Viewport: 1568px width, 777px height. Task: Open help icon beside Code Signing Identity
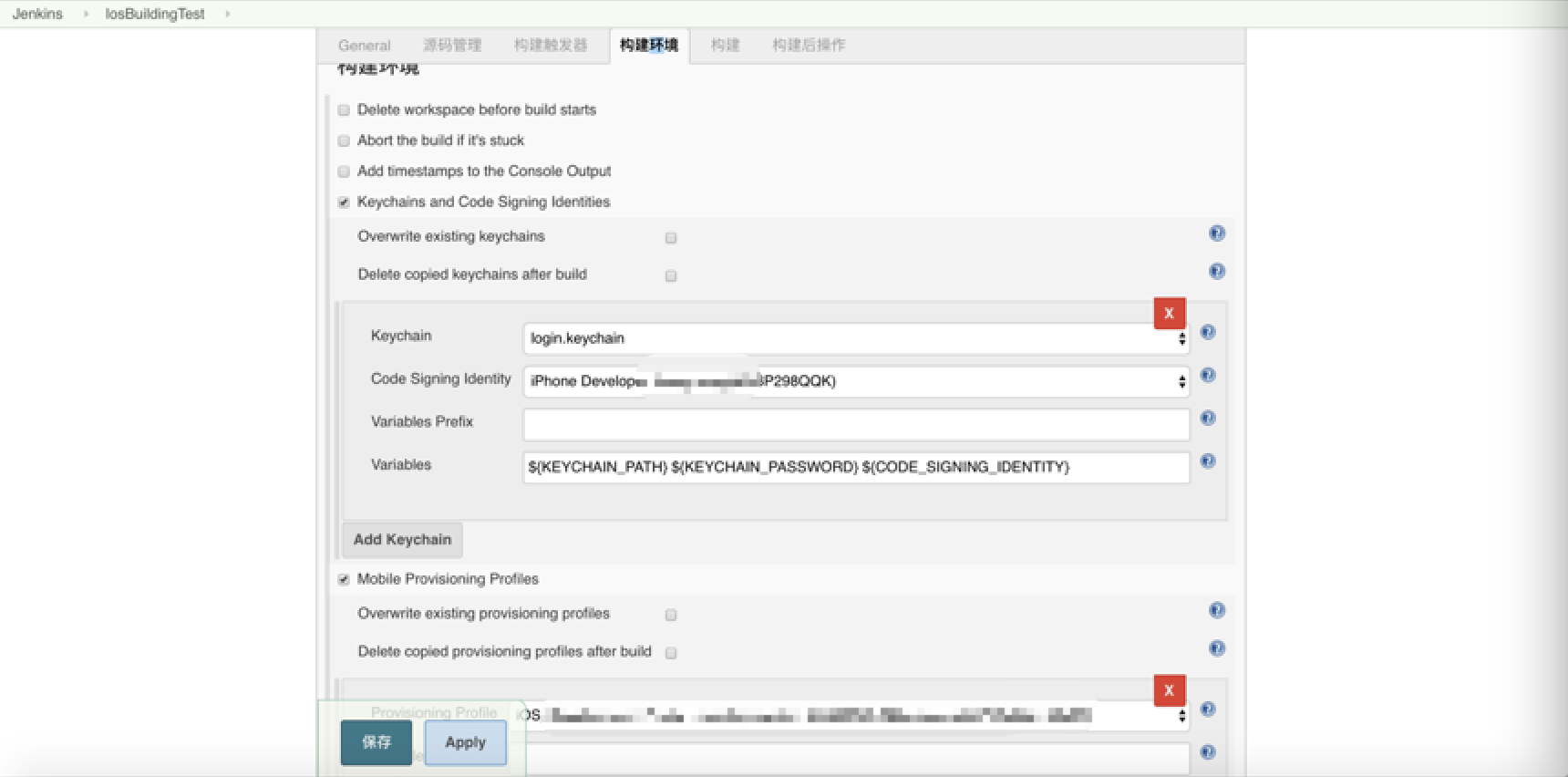tap(1207, 376)
